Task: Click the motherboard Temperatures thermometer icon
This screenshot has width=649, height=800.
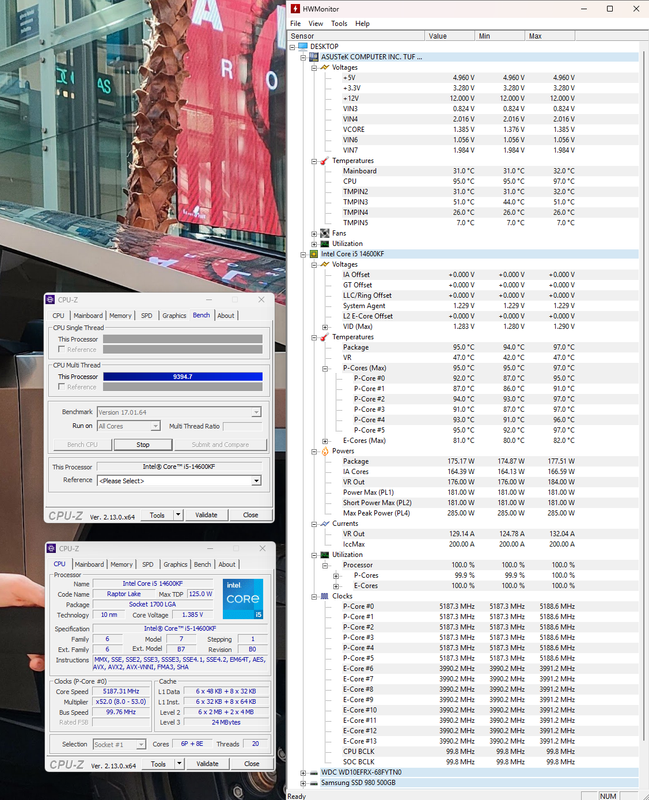Action: (x=324, y=161)
